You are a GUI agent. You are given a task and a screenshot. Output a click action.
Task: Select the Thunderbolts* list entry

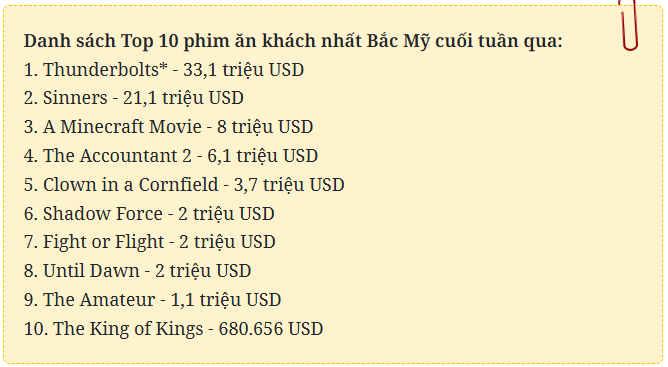pos(164,70)
